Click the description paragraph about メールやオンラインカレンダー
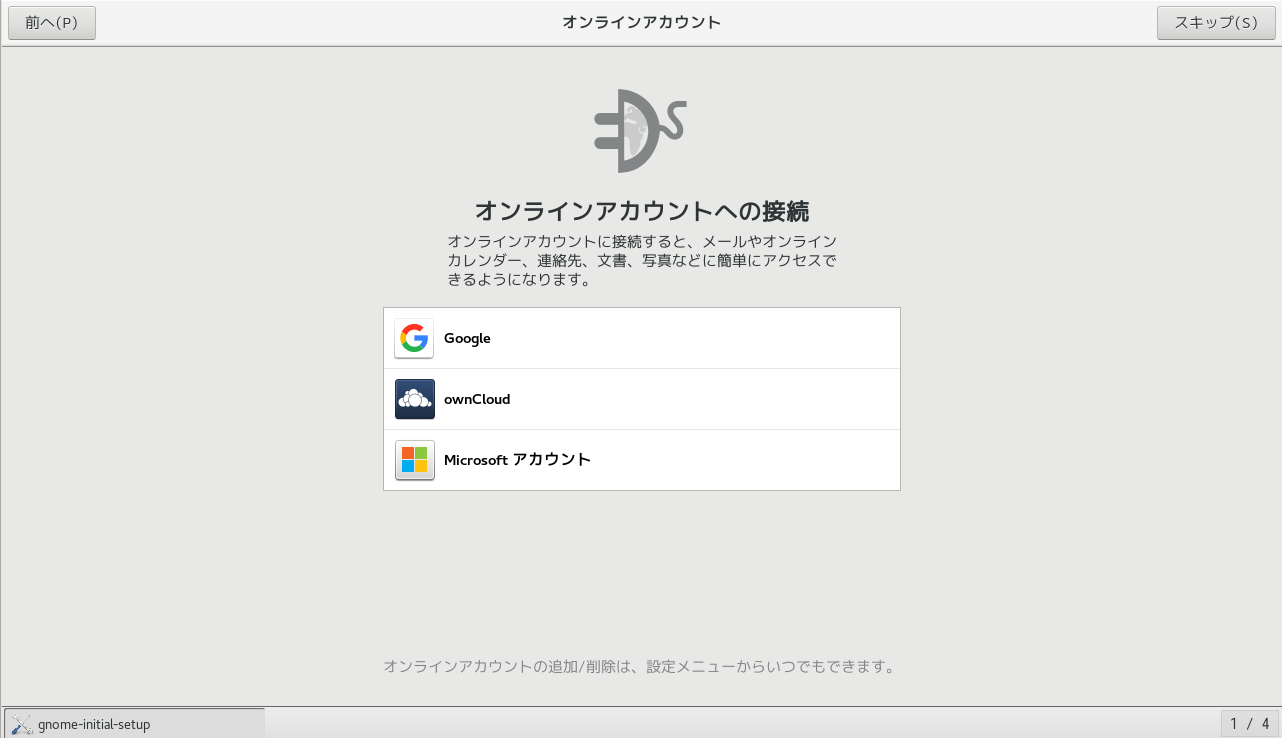The image size is (1283, 738). point(641,261)
